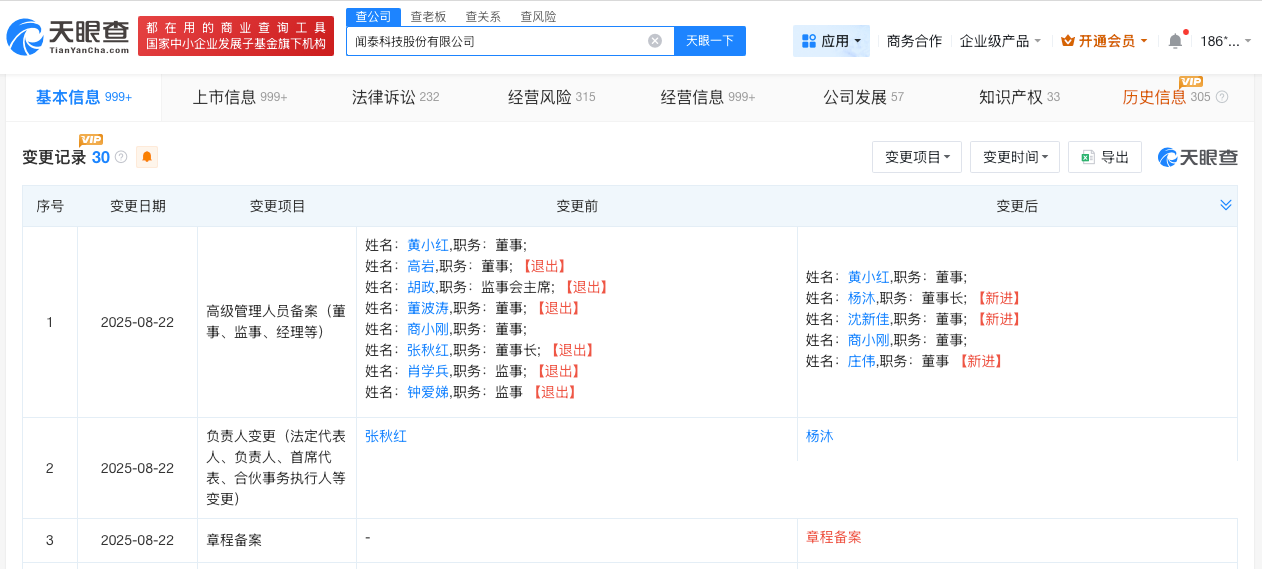Screen dimensions: 1262x569
Task: Select the 查老板 search tab
Action: click(428, 16)
